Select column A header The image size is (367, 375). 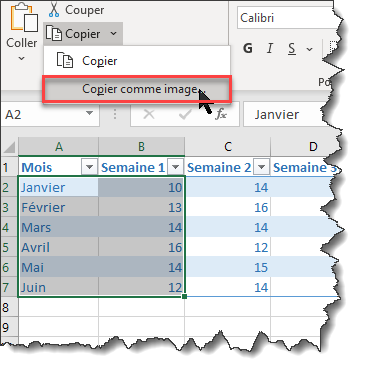pos(59,147)
